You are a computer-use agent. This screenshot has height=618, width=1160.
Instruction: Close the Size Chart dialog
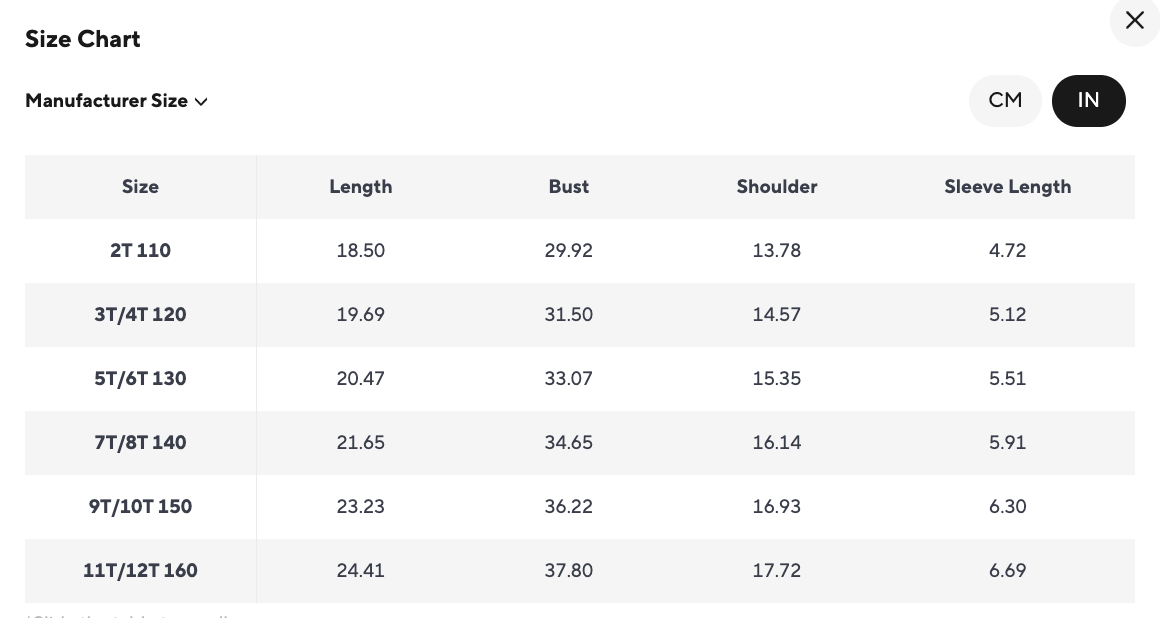(1134, 21)
